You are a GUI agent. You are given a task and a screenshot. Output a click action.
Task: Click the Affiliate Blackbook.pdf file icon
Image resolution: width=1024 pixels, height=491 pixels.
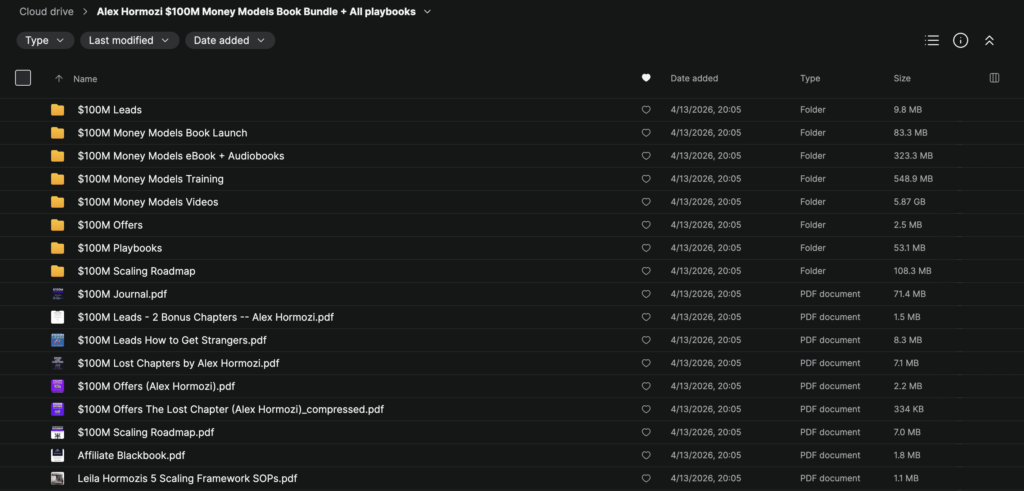click(58, 455)
